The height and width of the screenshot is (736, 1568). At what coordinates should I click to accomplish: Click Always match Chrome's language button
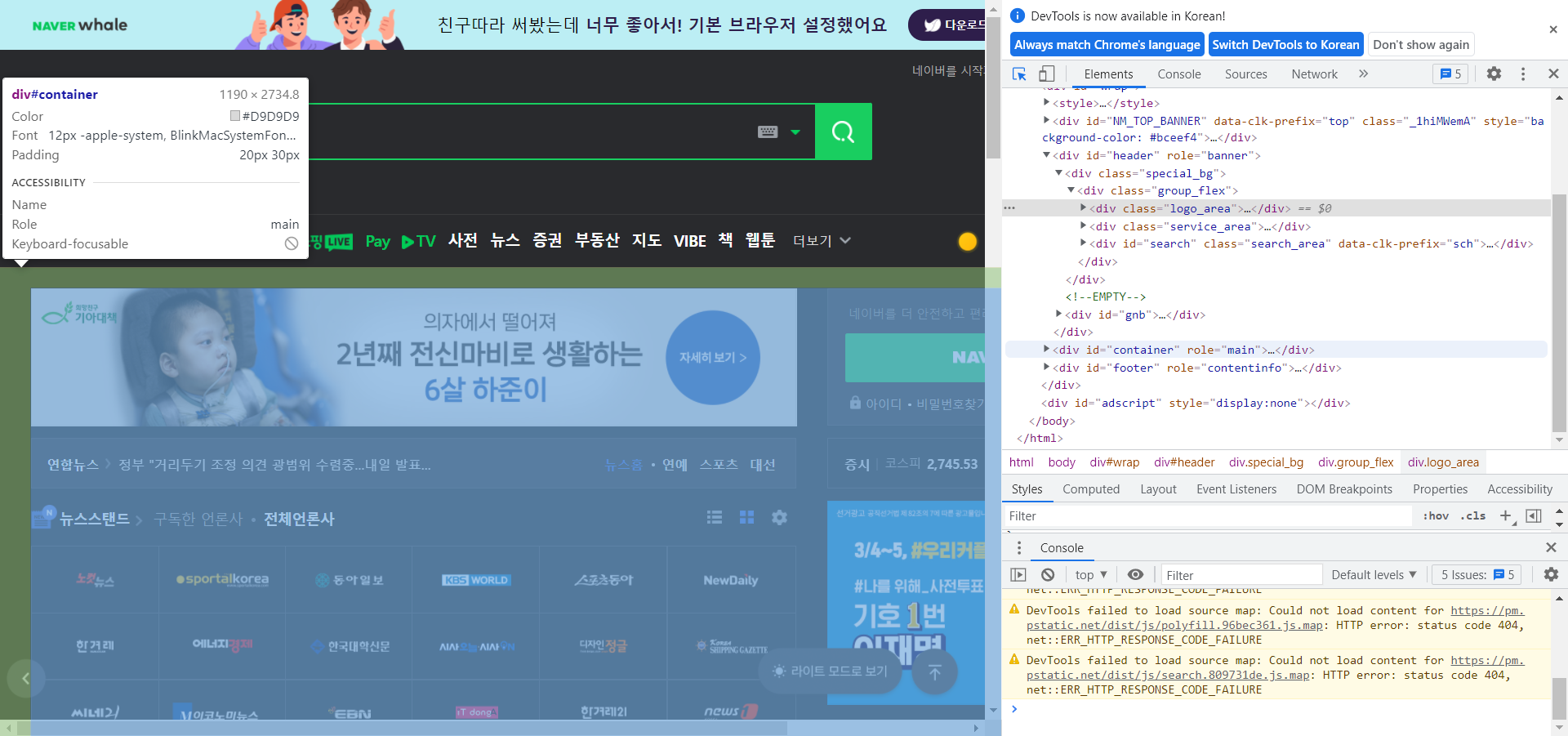click(1107, 45)
